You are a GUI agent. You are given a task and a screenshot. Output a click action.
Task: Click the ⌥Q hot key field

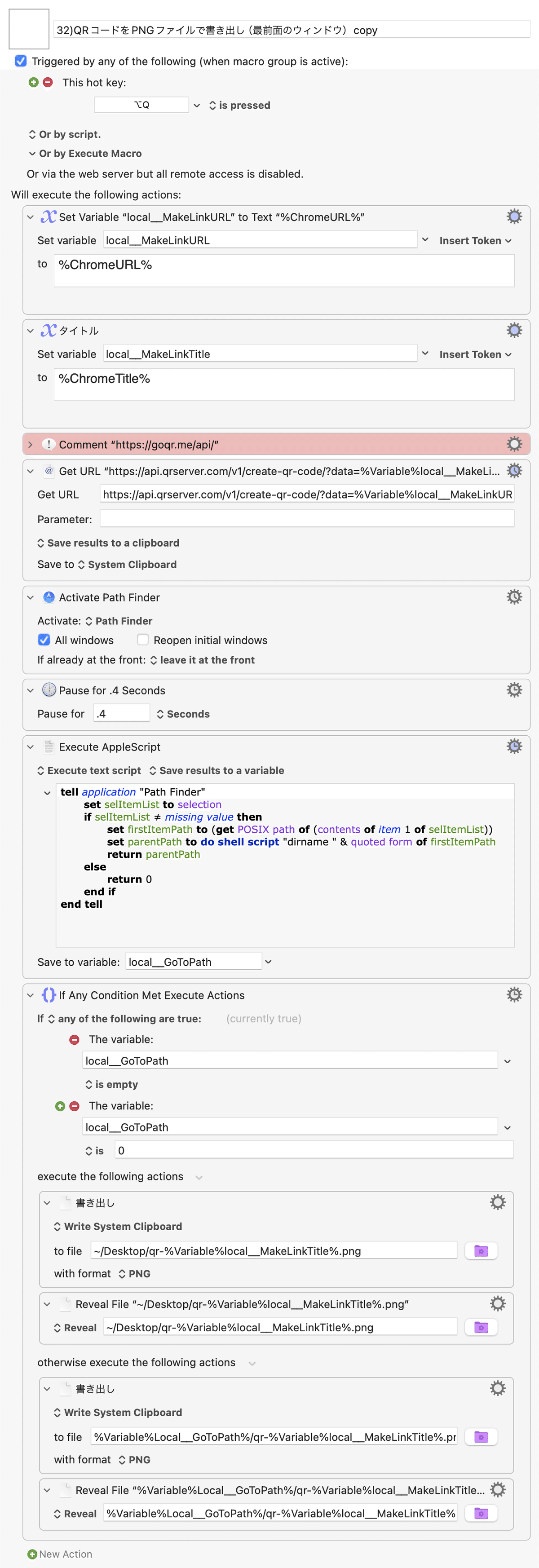(x=141, y=105)
